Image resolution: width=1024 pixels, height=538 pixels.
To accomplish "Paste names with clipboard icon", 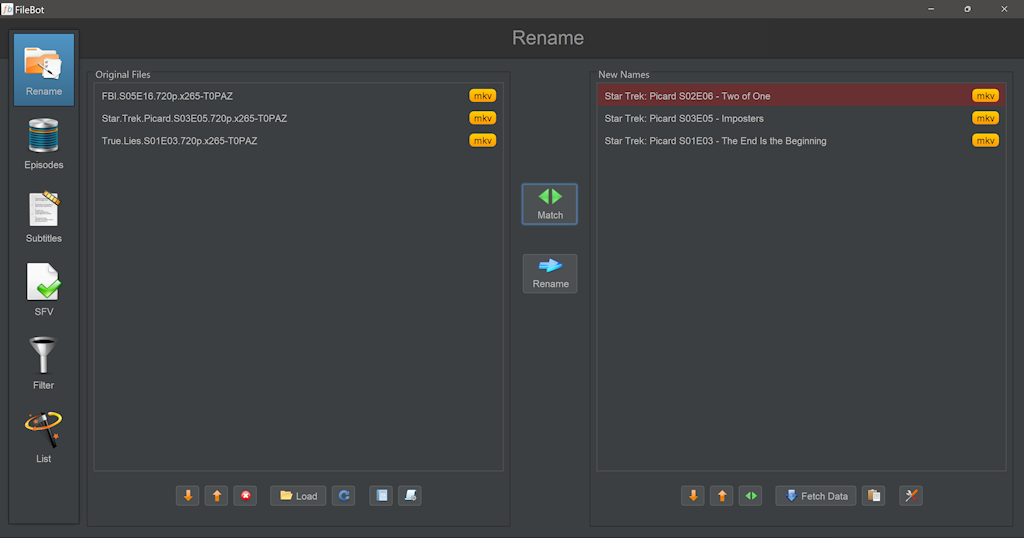I will coord(874,496).
